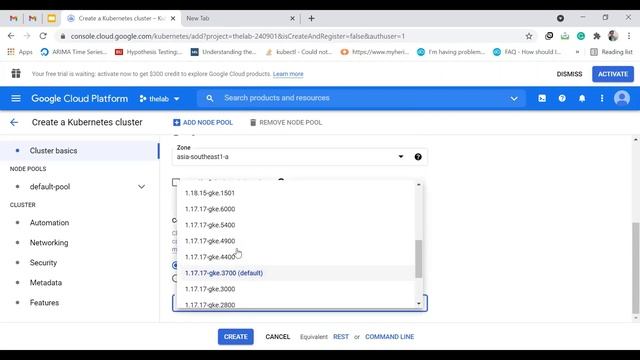Click the ACTIVATE button

click(613, 74)
